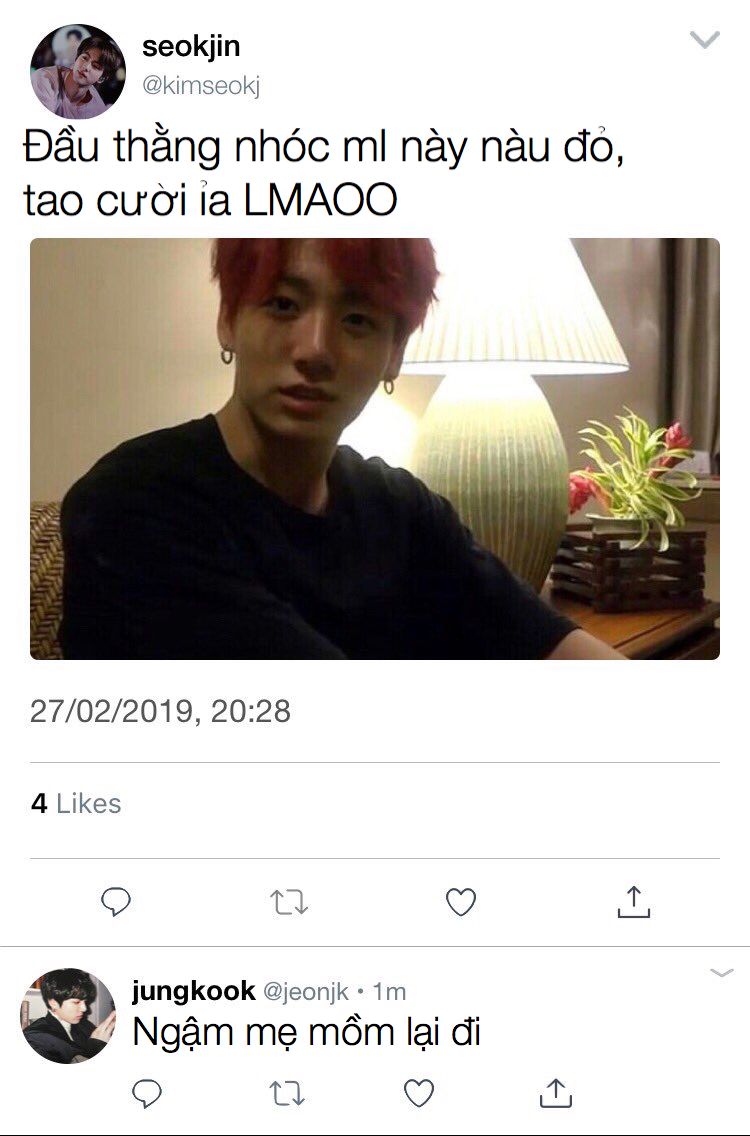Screen dimensions: 750x1136
Task: View the attached photo full size
Action: click(x=375, y=448)
